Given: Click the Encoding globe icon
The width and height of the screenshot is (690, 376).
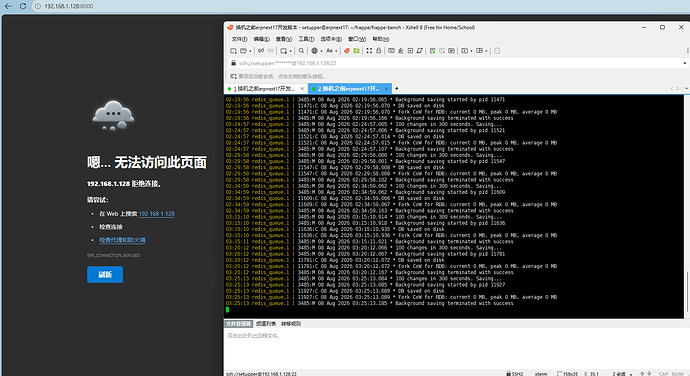Looking at the screenshot, I should pyautogui.click(x=315, y=51).
